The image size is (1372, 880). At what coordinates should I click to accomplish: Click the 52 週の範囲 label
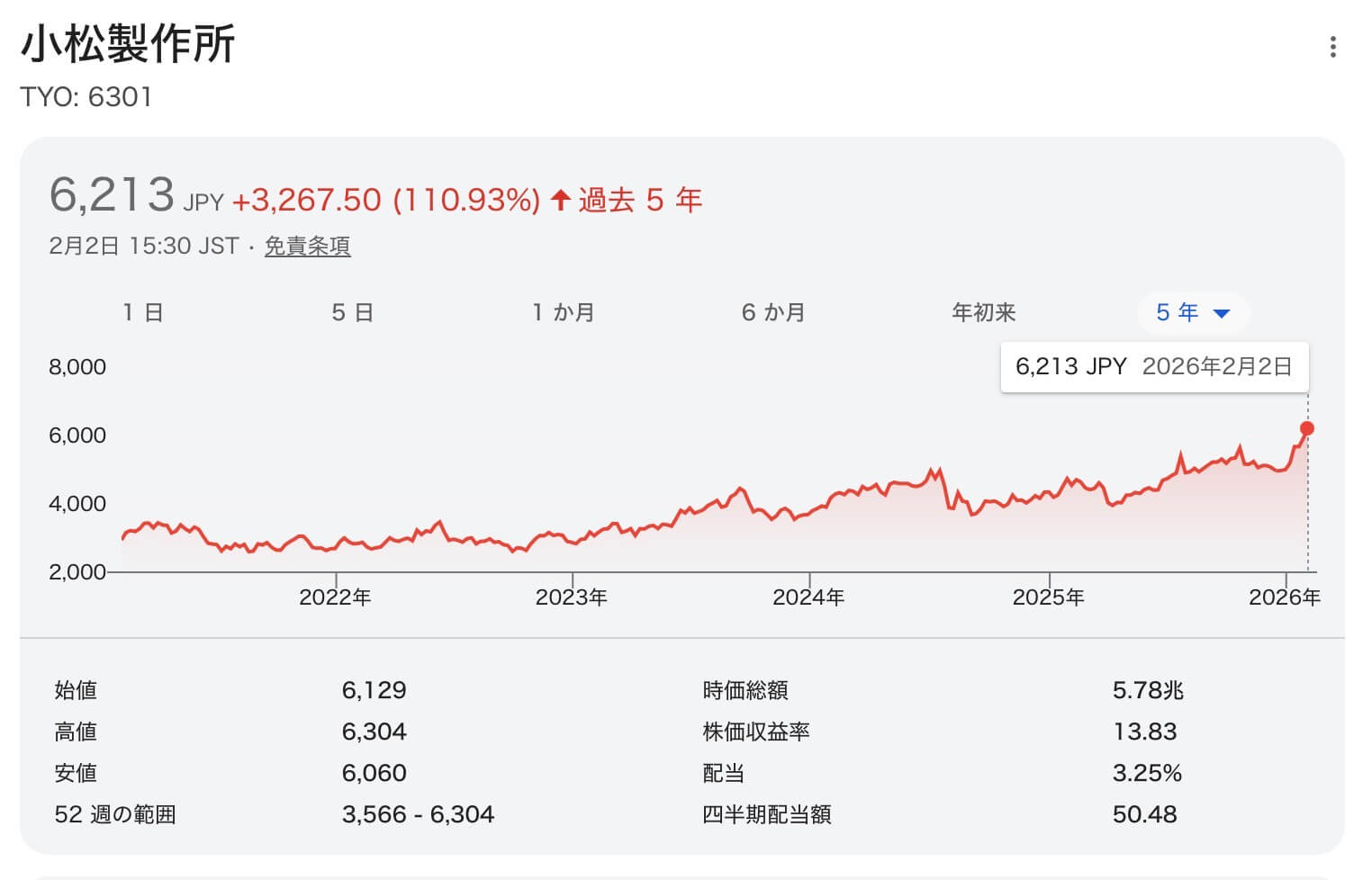tap(115, 814)
